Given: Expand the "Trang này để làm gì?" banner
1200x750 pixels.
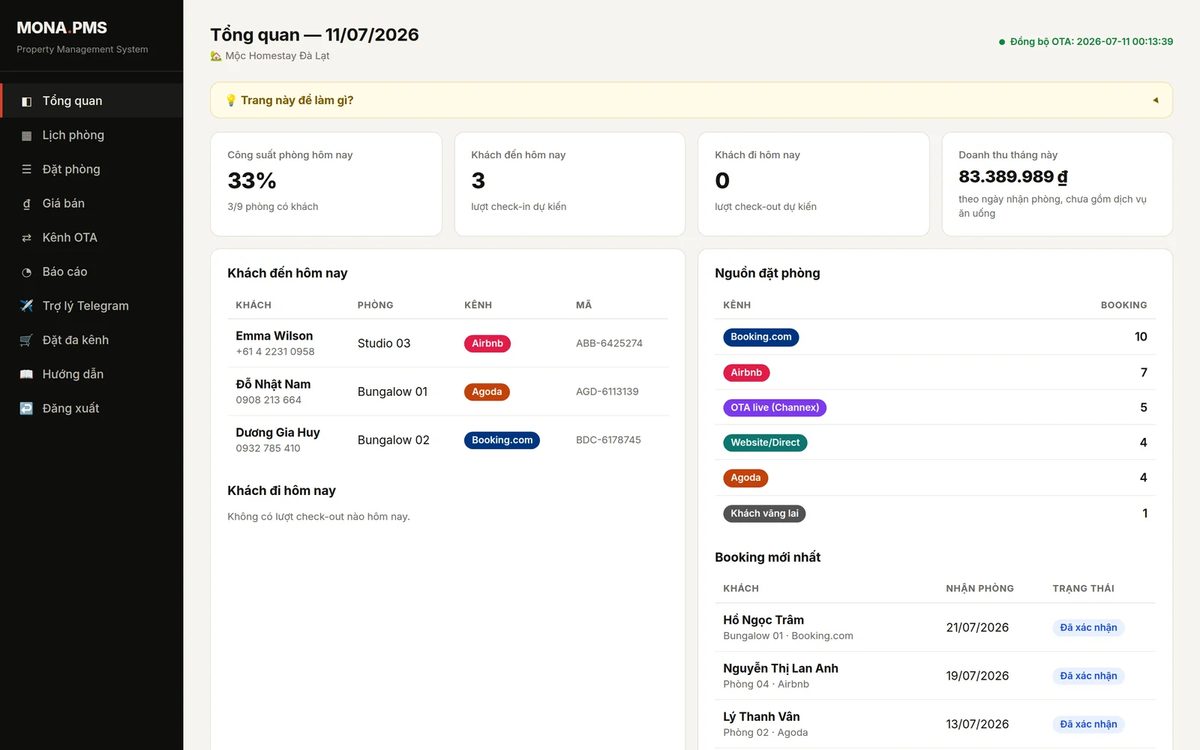Looking at the screenshot, I should point(691,100).
